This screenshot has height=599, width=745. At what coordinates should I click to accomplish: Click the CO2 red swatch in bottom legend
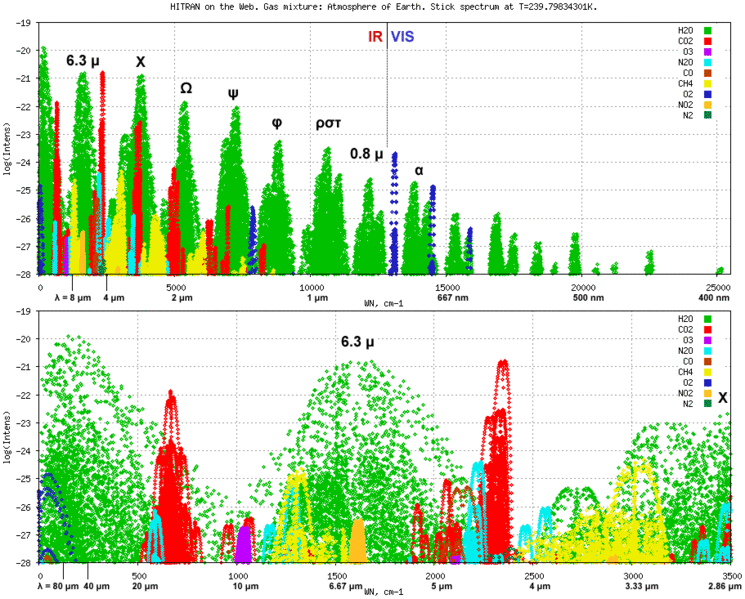(707, 330)
